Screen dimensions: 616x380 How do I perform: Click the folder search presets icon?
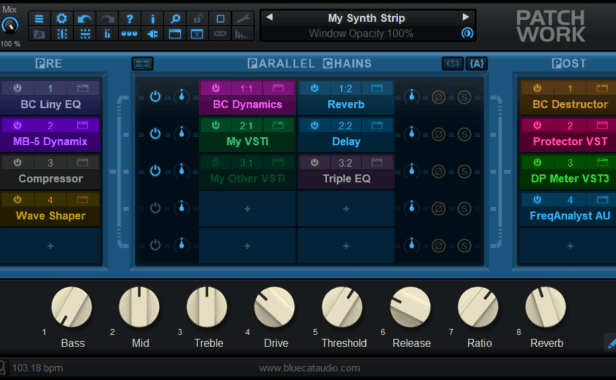click(x=39, y=34)
